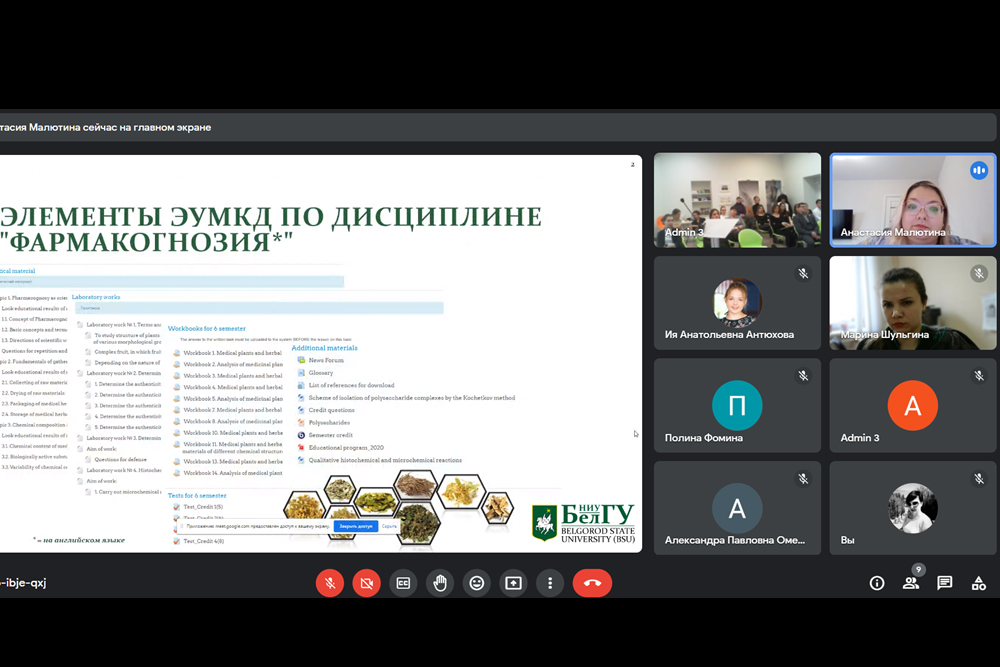Click the name label 'Ия Анатольевна Антюхова'
The height and width of the screenshot is (667, 1000).
(x=729, y=335)
